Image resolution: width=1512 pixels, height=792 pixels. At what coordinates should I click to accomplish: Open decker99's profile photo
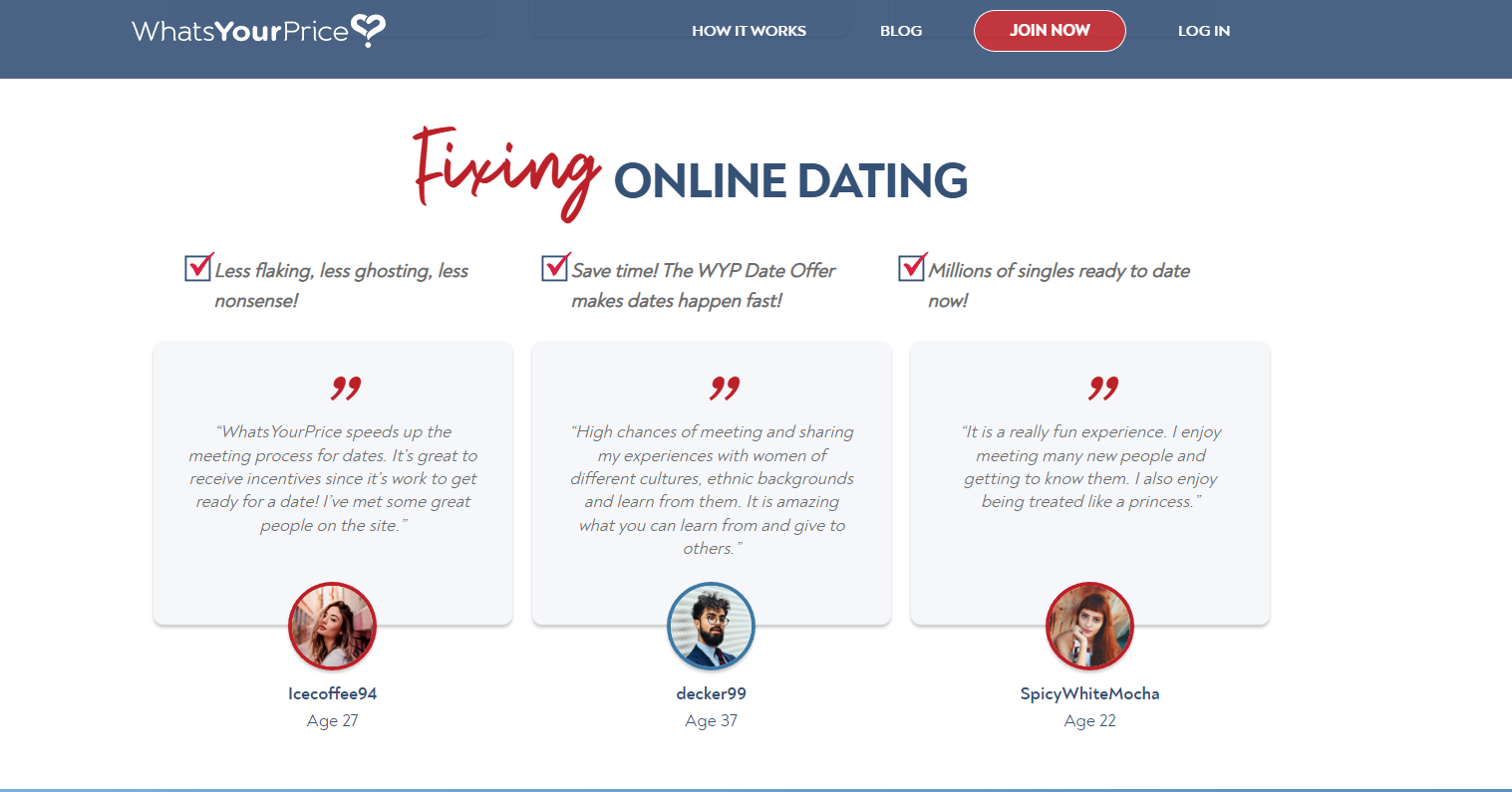pyautogui.click(x=711, y=627)
